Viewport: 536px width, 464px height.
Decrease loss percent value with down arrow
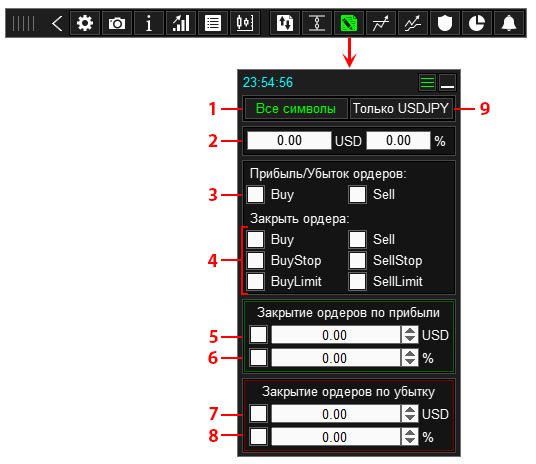coord(410,441)
